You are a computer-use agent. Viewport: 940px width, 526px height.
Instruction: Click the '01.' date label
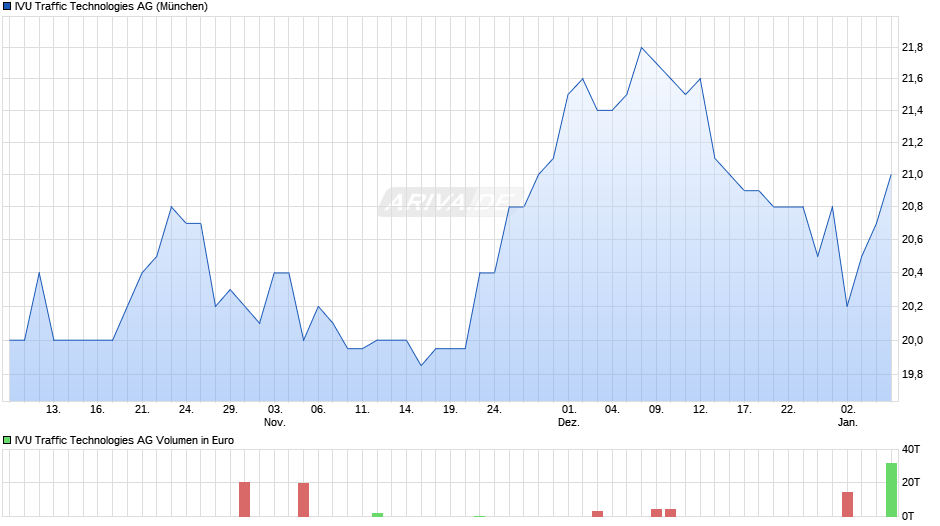569,410
